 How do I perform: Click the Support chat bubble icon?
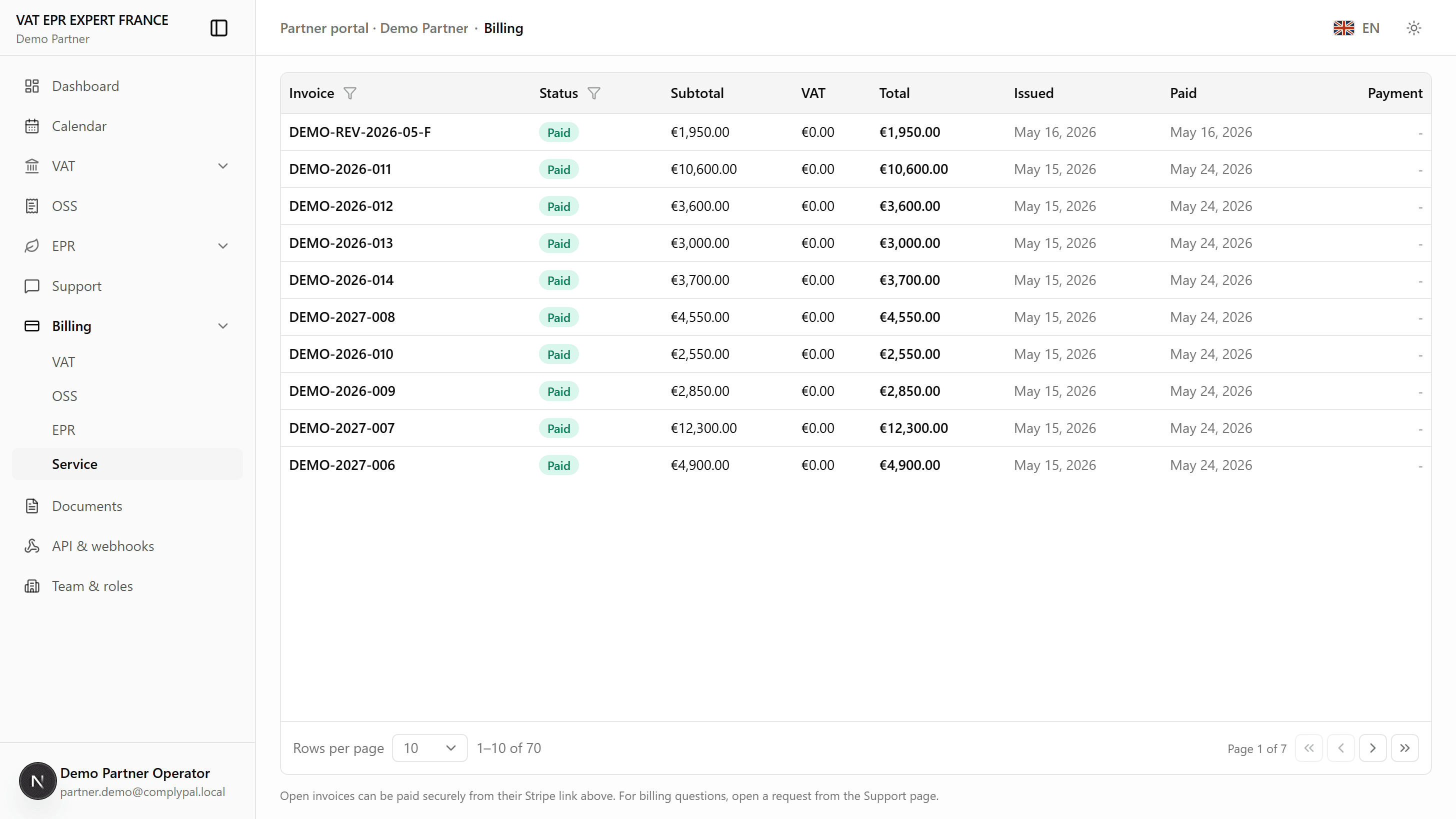pyautogui.click(x=31, y=286)
